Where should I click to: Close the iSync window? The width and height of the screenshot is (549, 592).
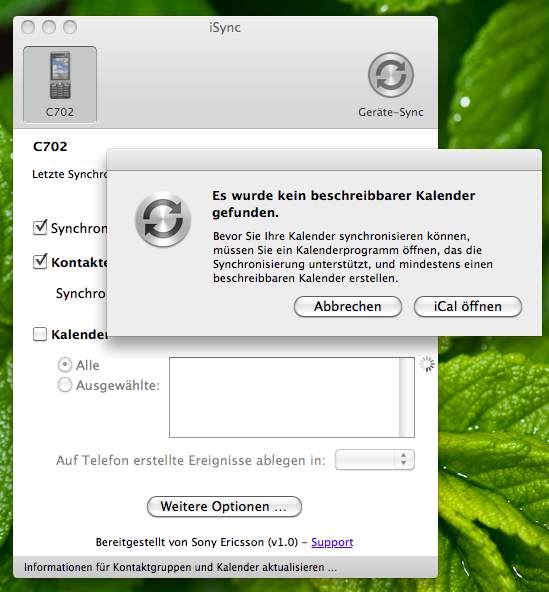coord(28,27)
